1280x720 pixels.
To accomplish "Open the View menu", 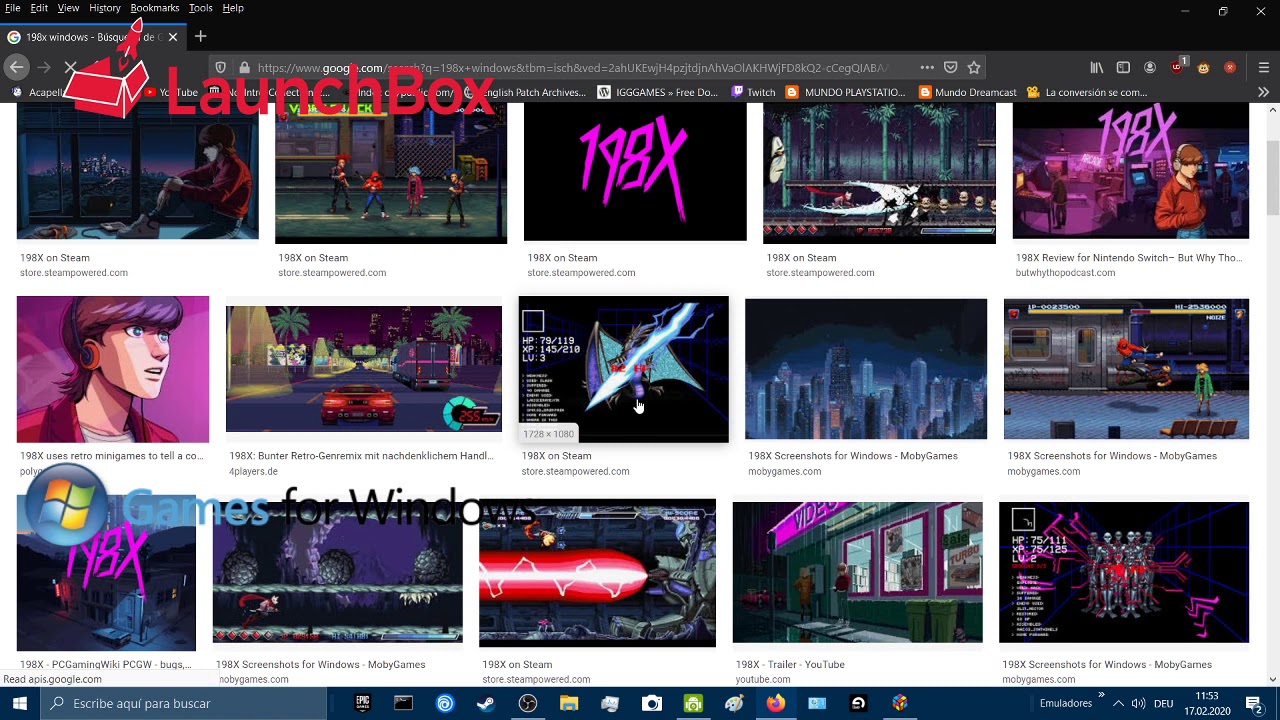I will (x=68, y=8).
